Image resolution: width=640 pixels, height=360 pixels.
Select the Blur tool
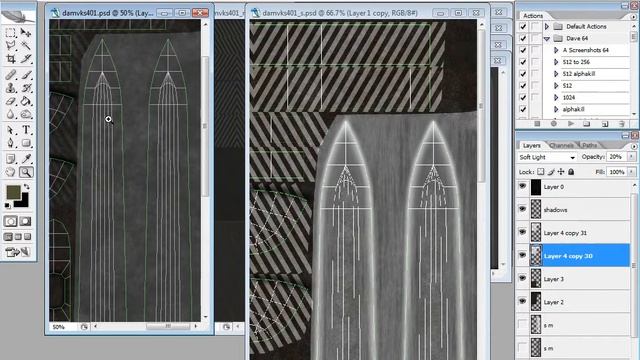click(x=11, y=115)
